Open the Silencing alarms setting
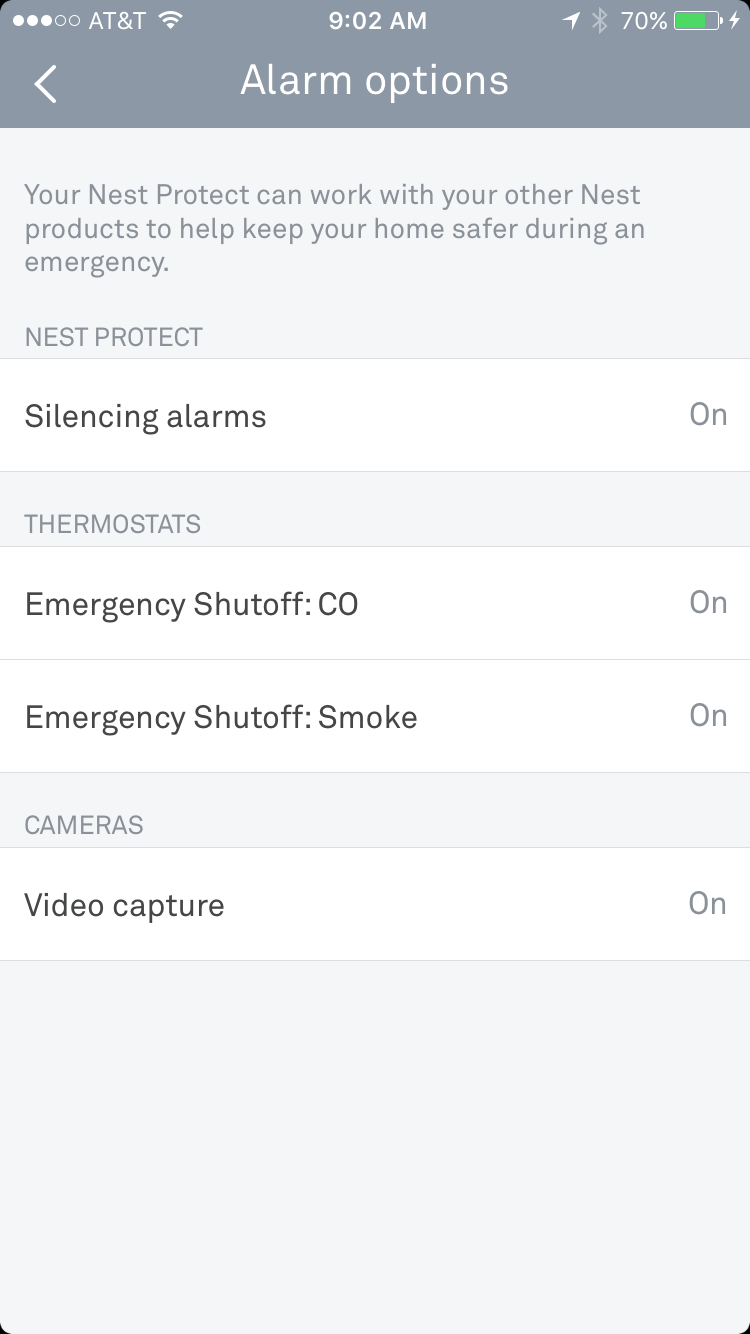750x1334 pixels. [146, 416]
